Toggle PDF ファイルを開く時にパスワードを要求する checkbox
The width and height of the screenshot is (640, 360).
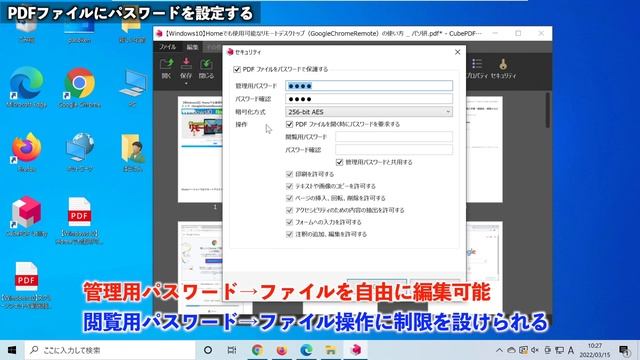[289, 124]
